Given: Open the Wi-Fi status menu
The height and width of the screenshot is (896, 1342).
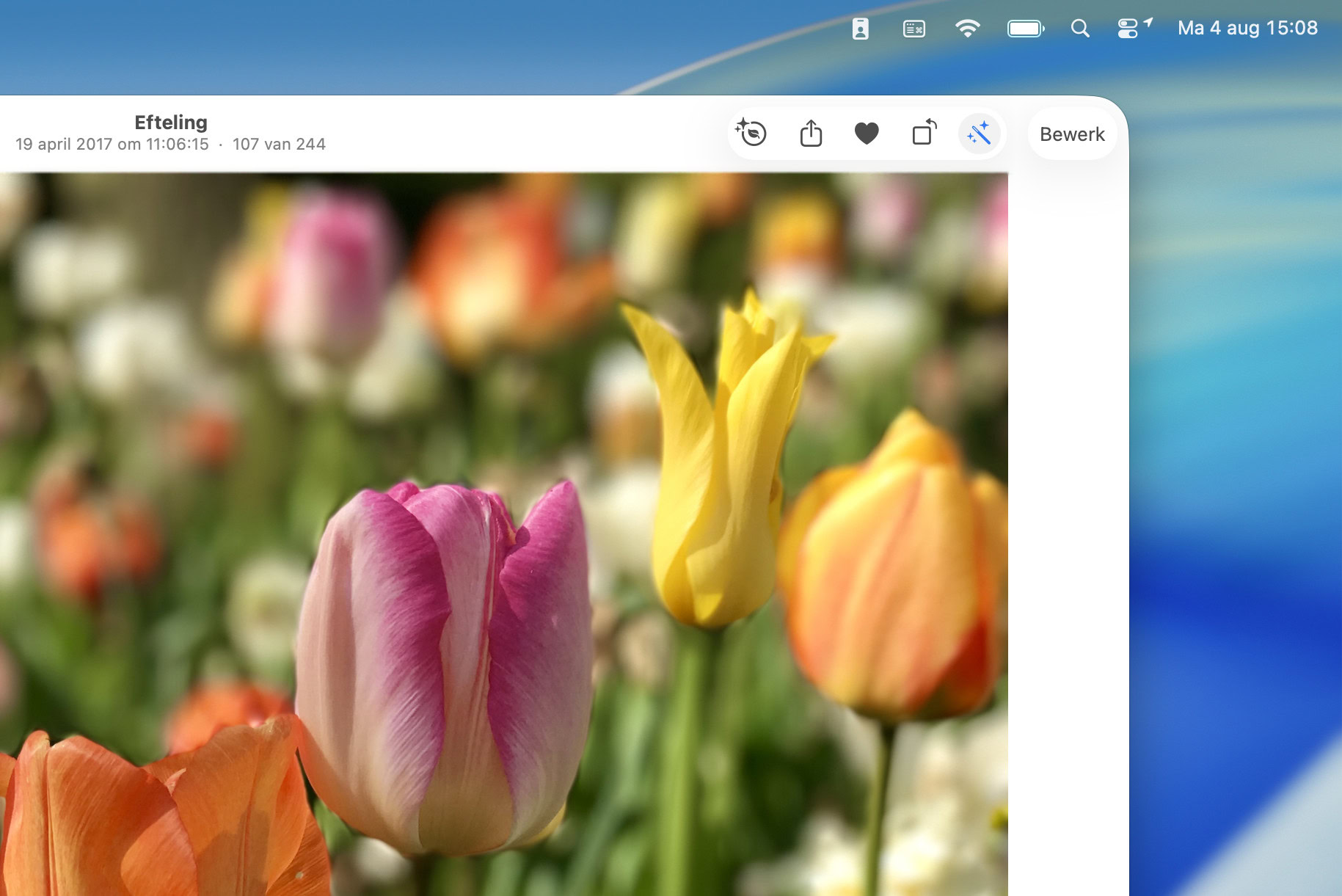Looking at the screenshot, I should 967,29.
